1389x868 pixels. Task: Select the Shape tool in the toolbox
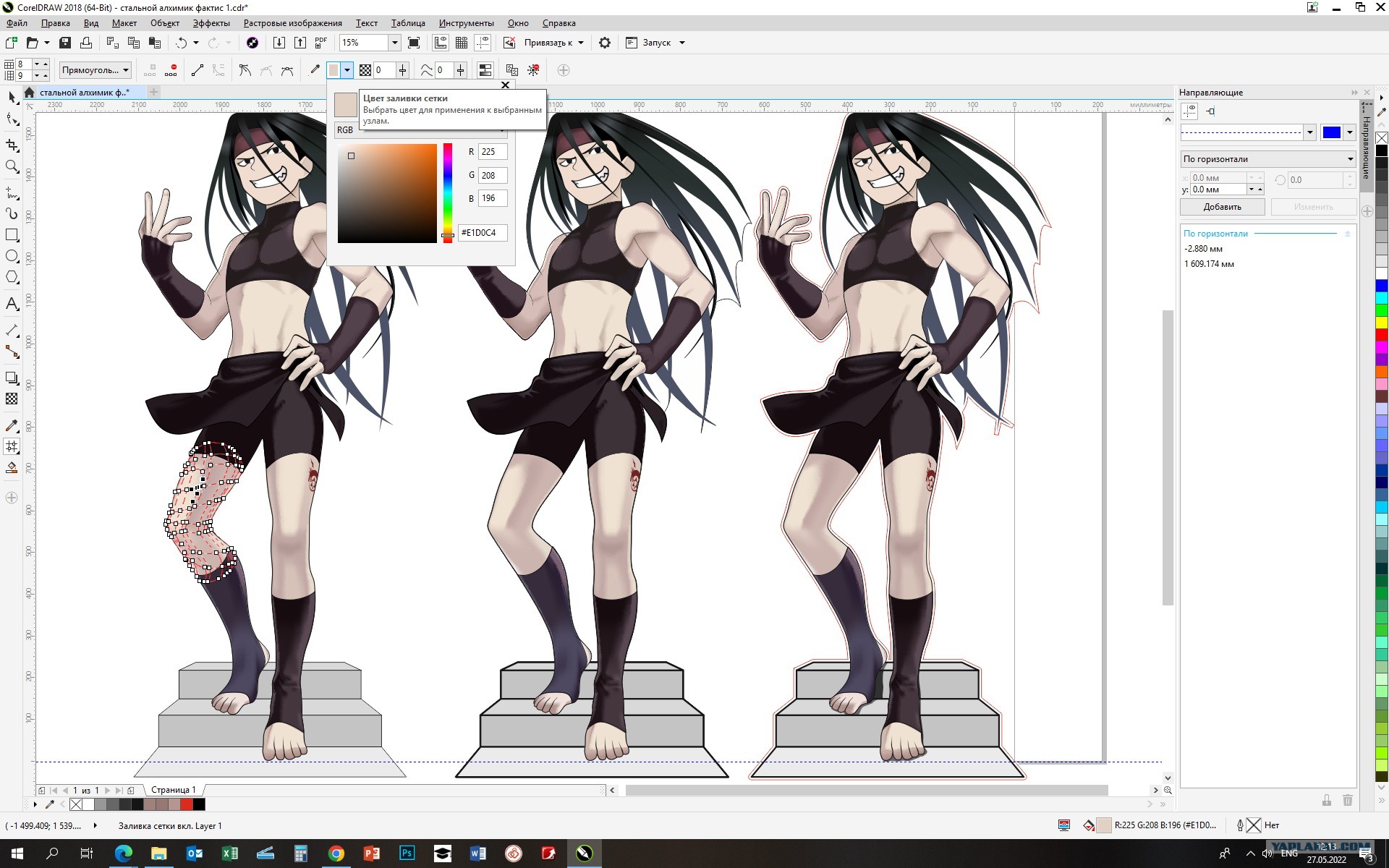click(x=12, y=119)
